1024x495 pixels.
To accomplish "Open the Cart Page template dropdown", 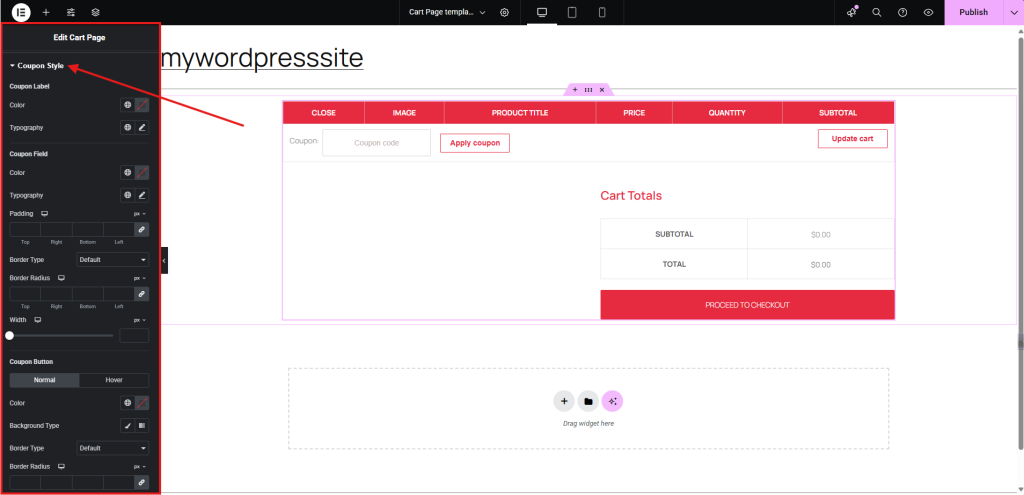I will (x=447, y=12).
